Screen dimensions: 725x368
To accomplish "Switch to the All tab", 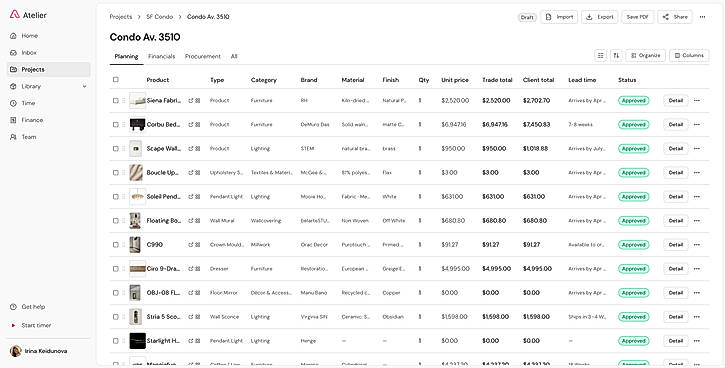I will [234, 56].
